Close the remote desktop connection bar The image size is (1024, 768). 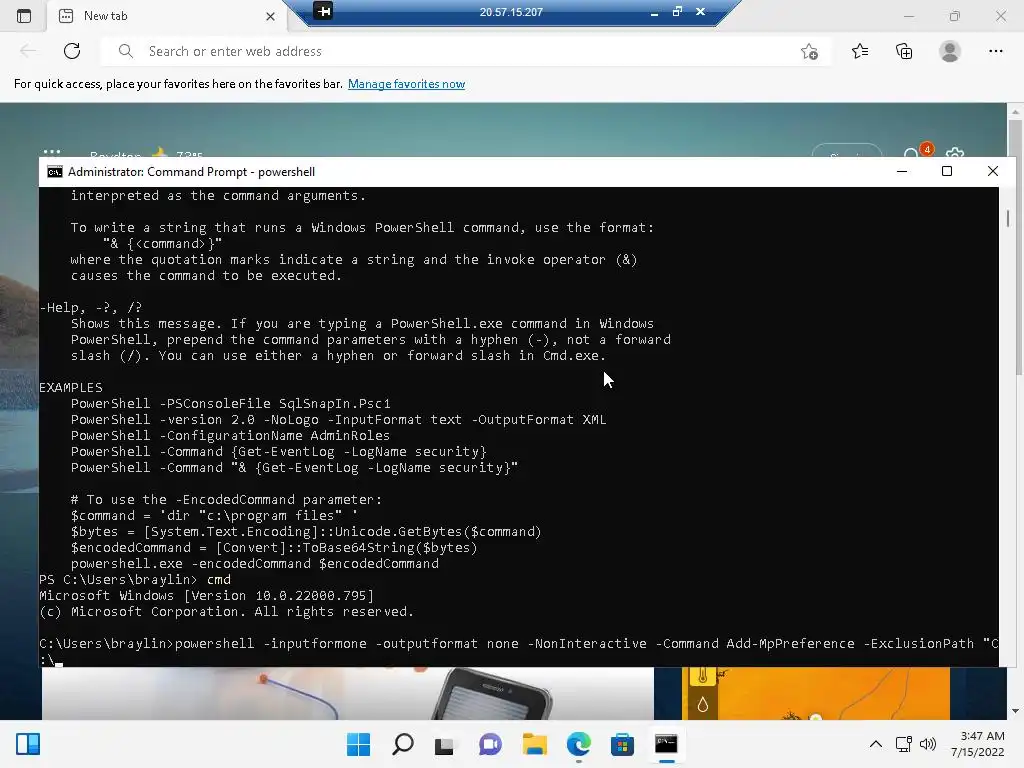700,12
